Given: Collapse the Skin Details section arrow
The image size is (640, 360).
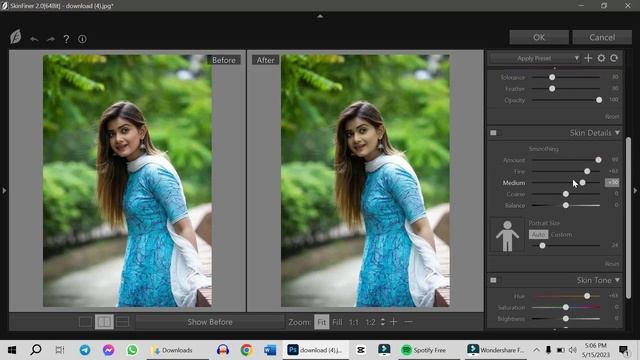Looking at the screenshot, I should (x=617, y=133).
